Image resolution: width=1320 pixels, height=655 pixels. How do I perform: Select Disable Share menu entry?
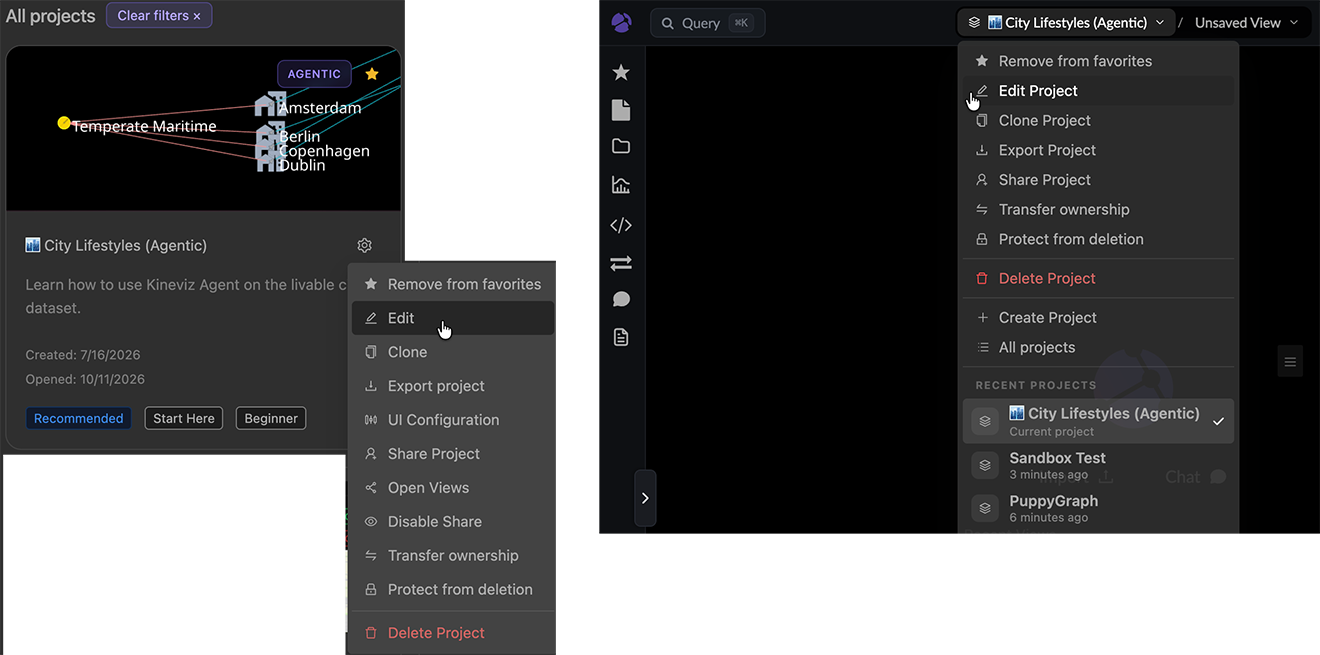(452, 522)
